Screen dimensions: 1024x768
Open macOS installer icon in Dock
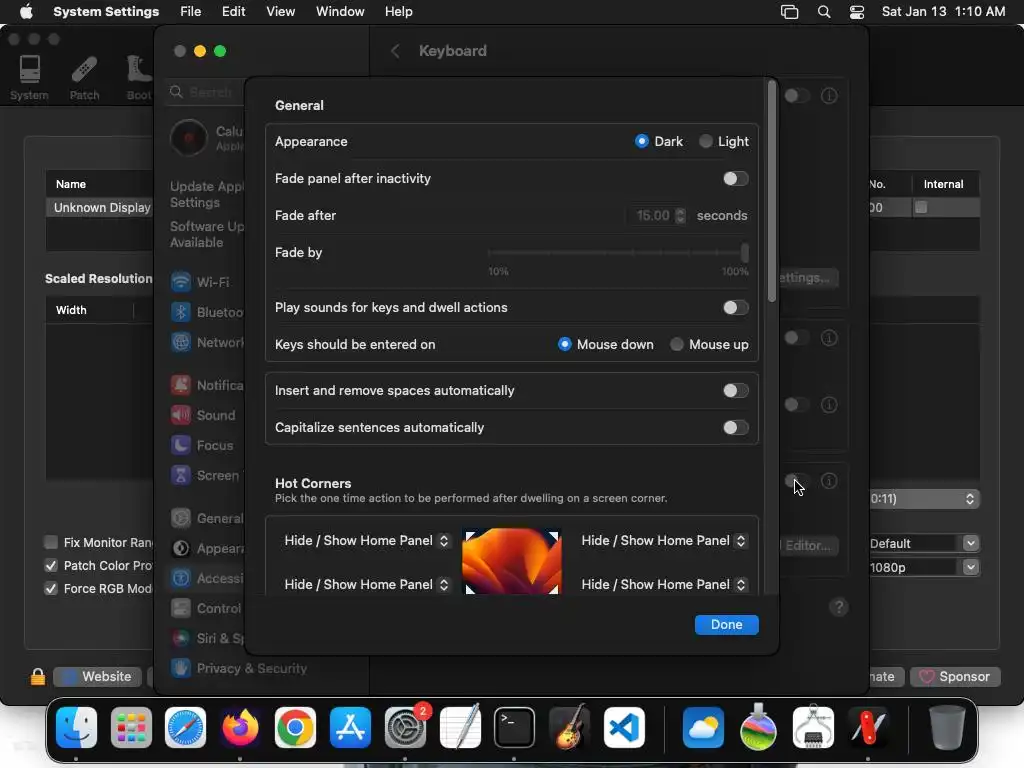tap(758, 727)
